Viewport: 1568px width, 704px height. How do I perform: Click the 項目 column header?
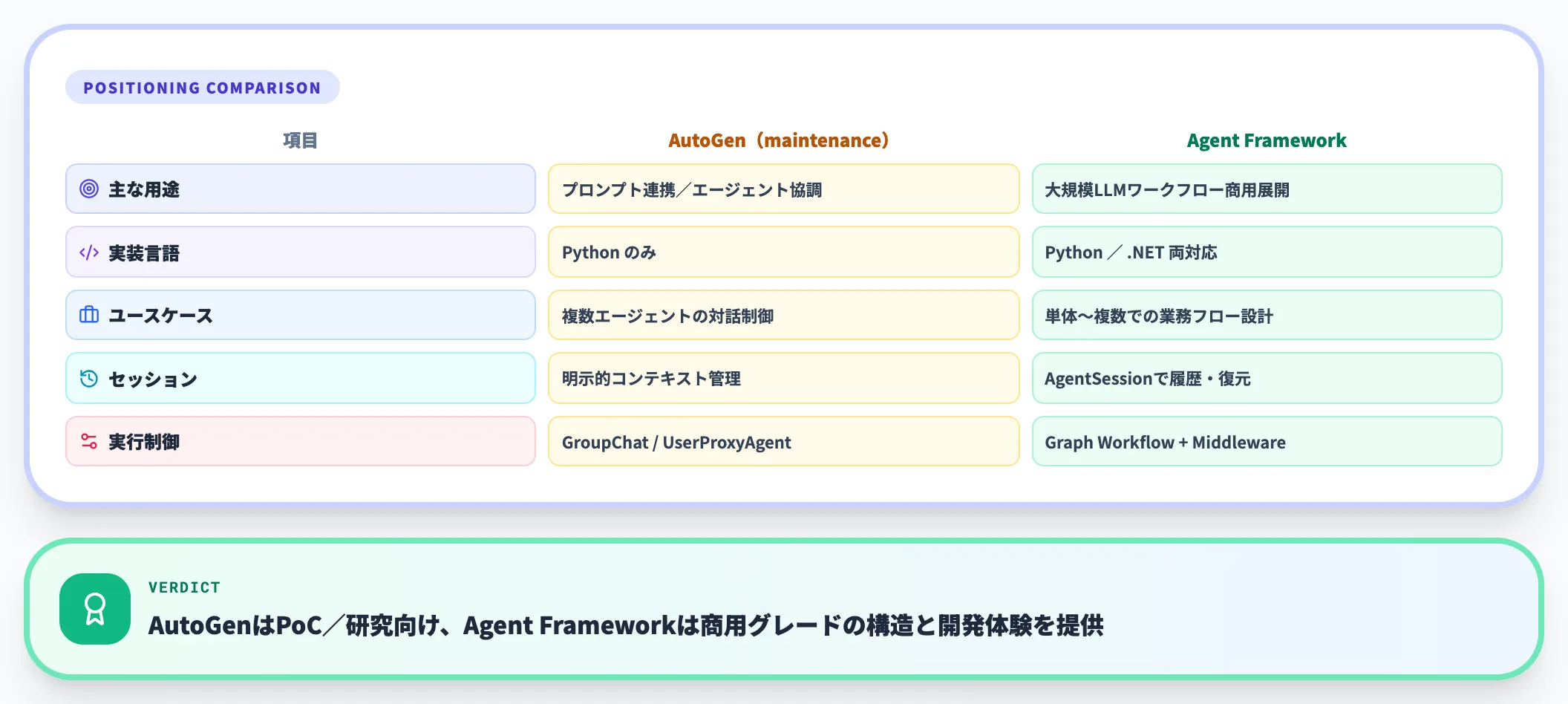coord(300,140)
